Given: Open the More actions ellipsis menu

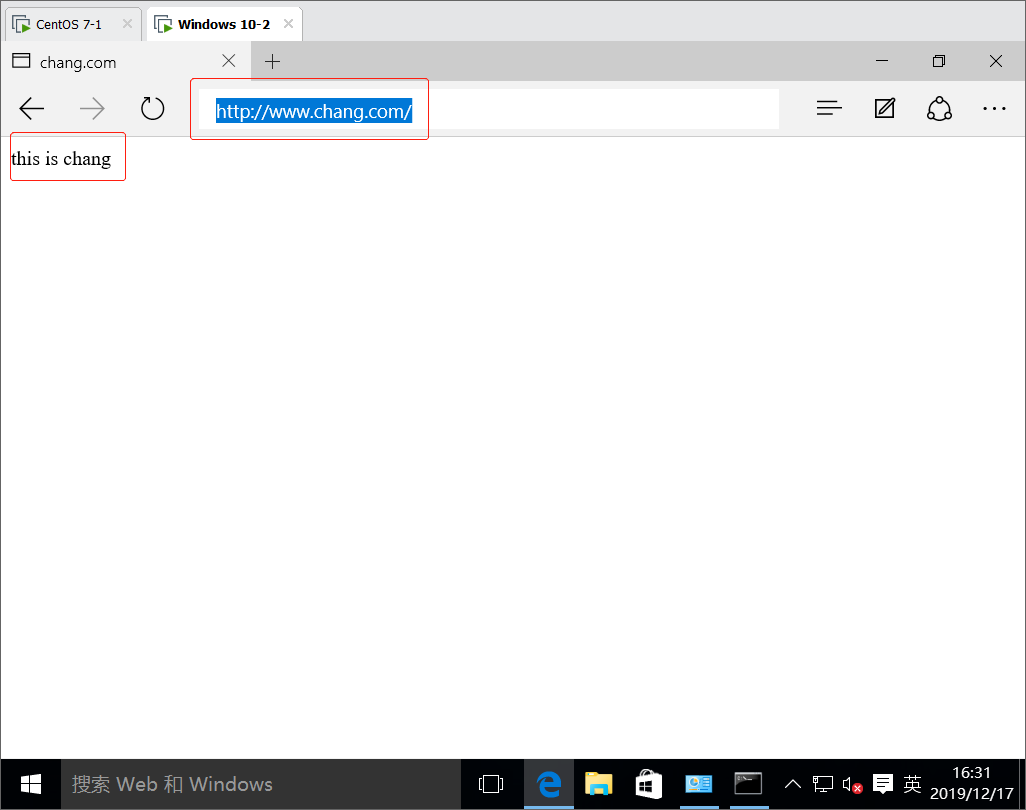Looking at the screenshot, I should [x=994, y=109].
